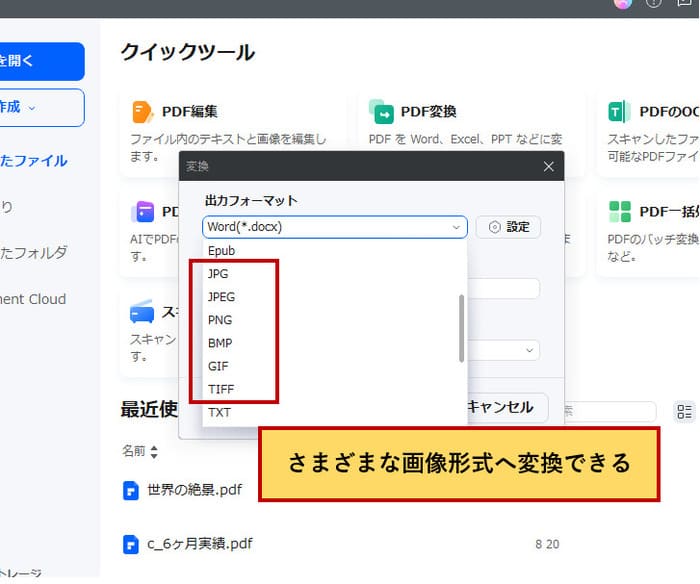Click the PDF編集 tool icon

coord(142,111)
